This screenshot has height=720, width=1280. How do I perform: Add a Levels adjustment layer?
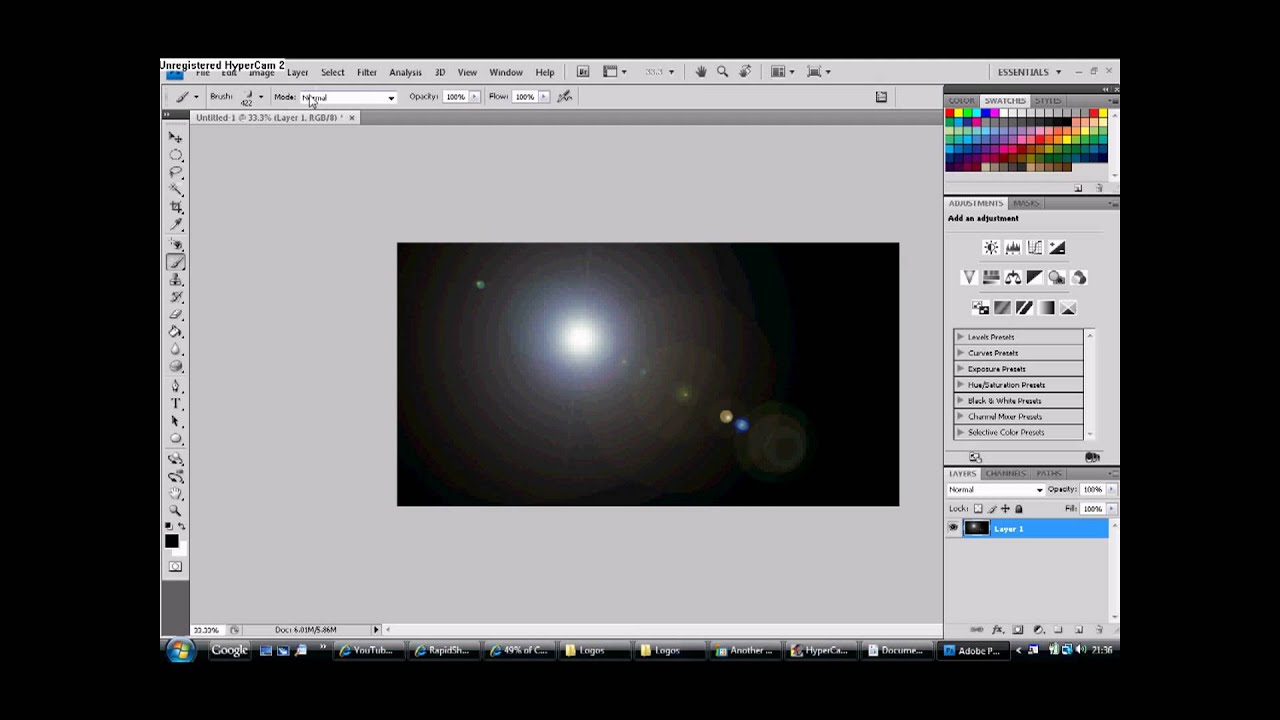1013,247
